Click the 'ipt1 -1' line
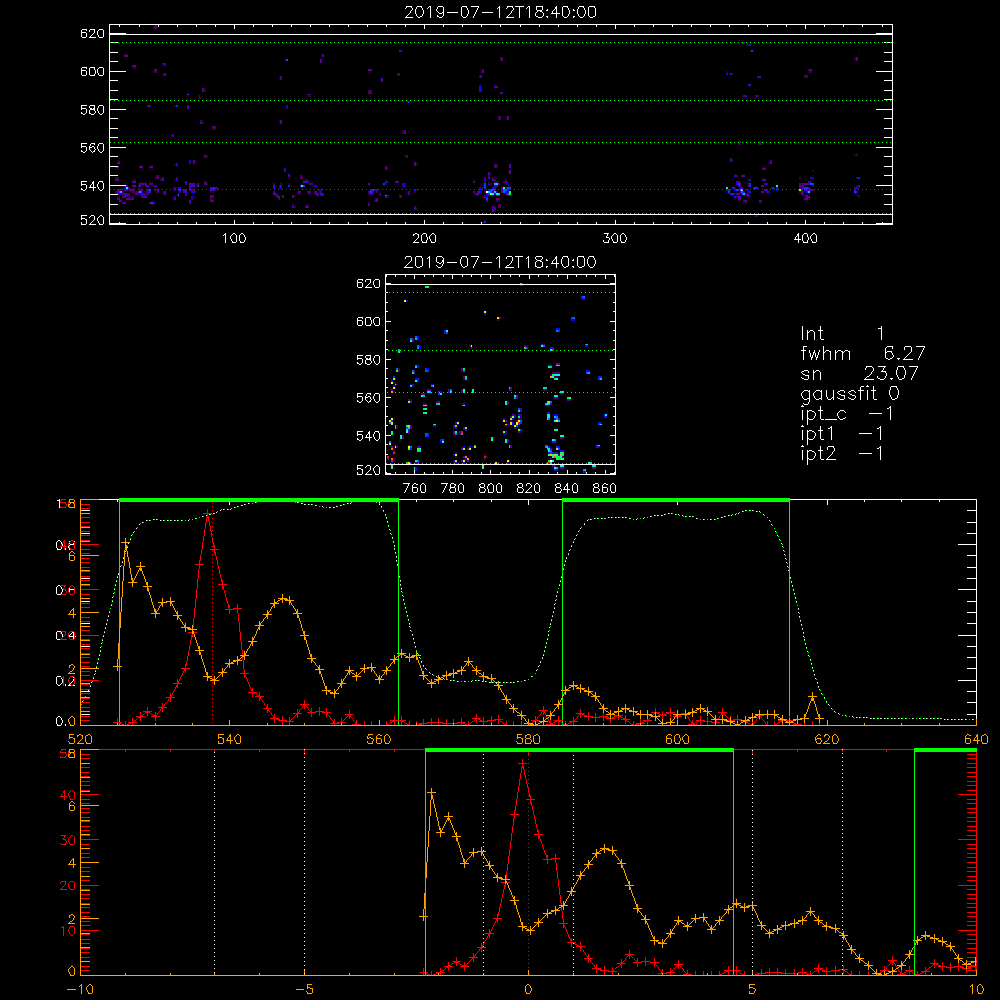 pyautogui.click(x=842, y=434)
